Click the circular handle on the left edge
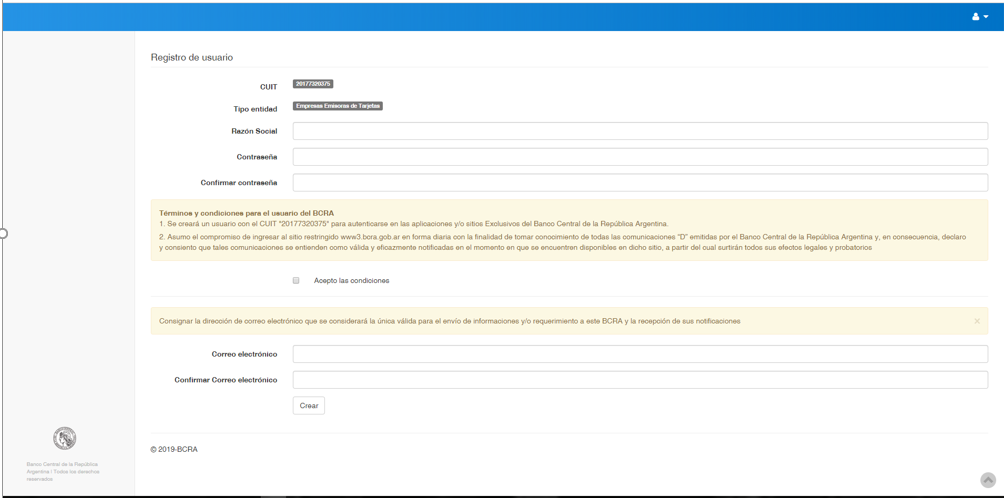Image resolution: width=1004 pixels, height=498 pixels. (3, 233)
